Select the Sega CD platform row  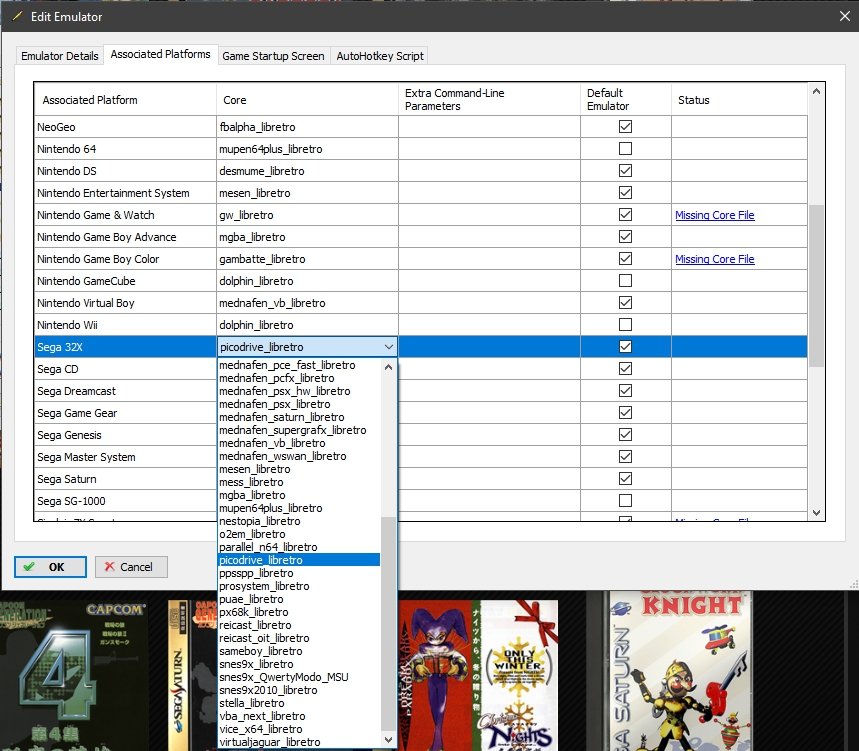[125, 369]
